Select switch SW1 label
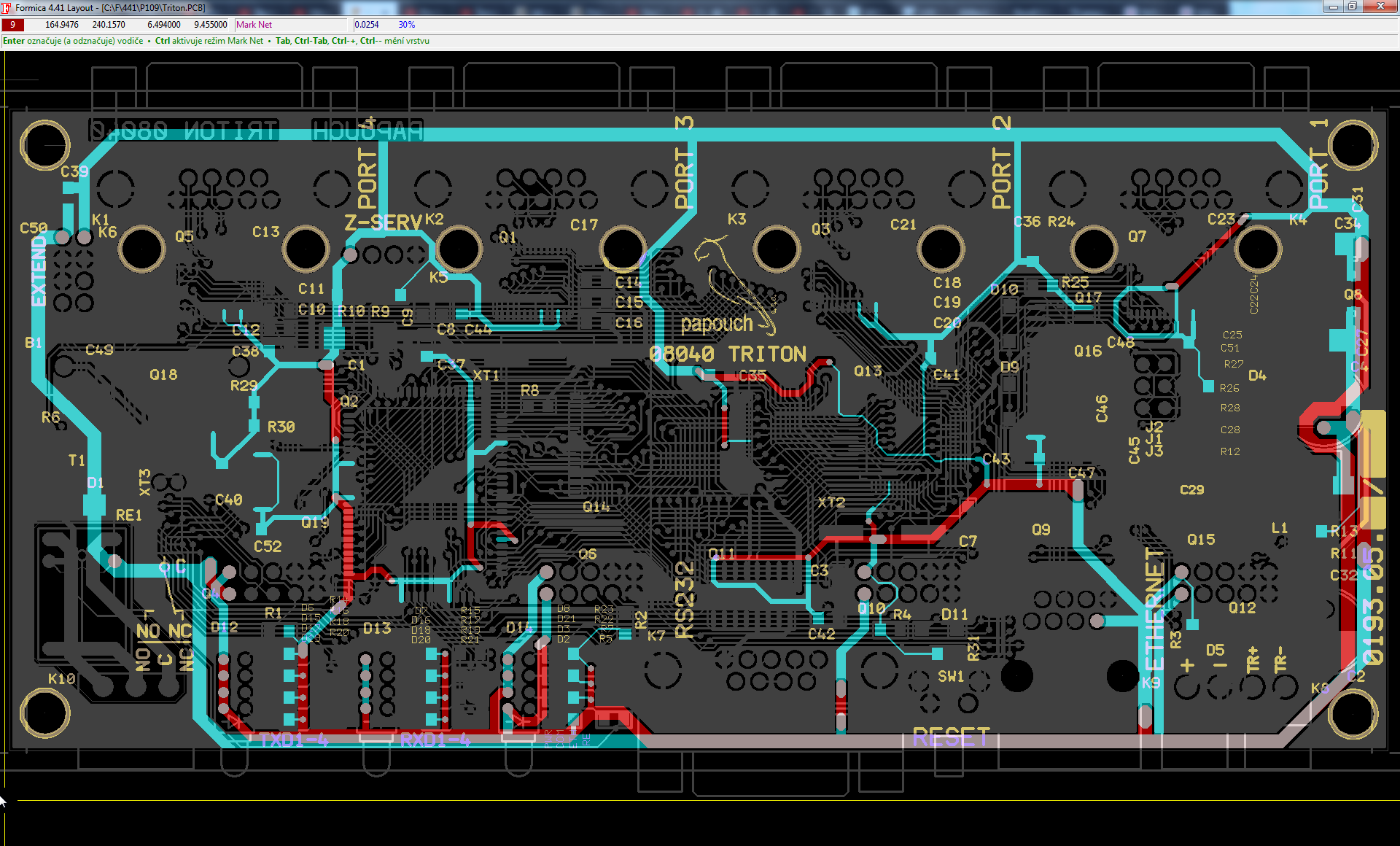 951,677
